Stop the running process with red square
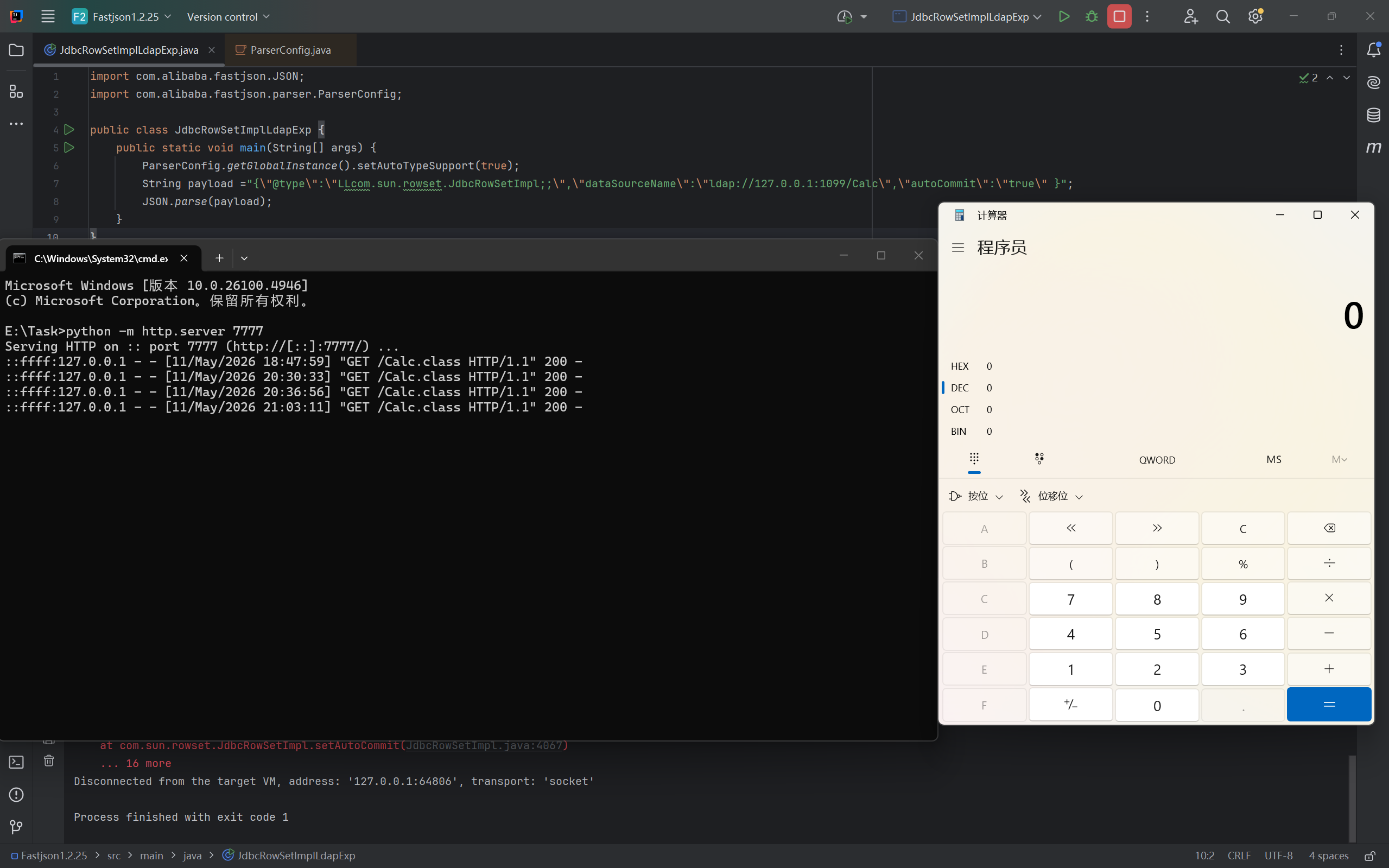Image resolution: width=1389 pixels, height=868 pixels. 1119,17
